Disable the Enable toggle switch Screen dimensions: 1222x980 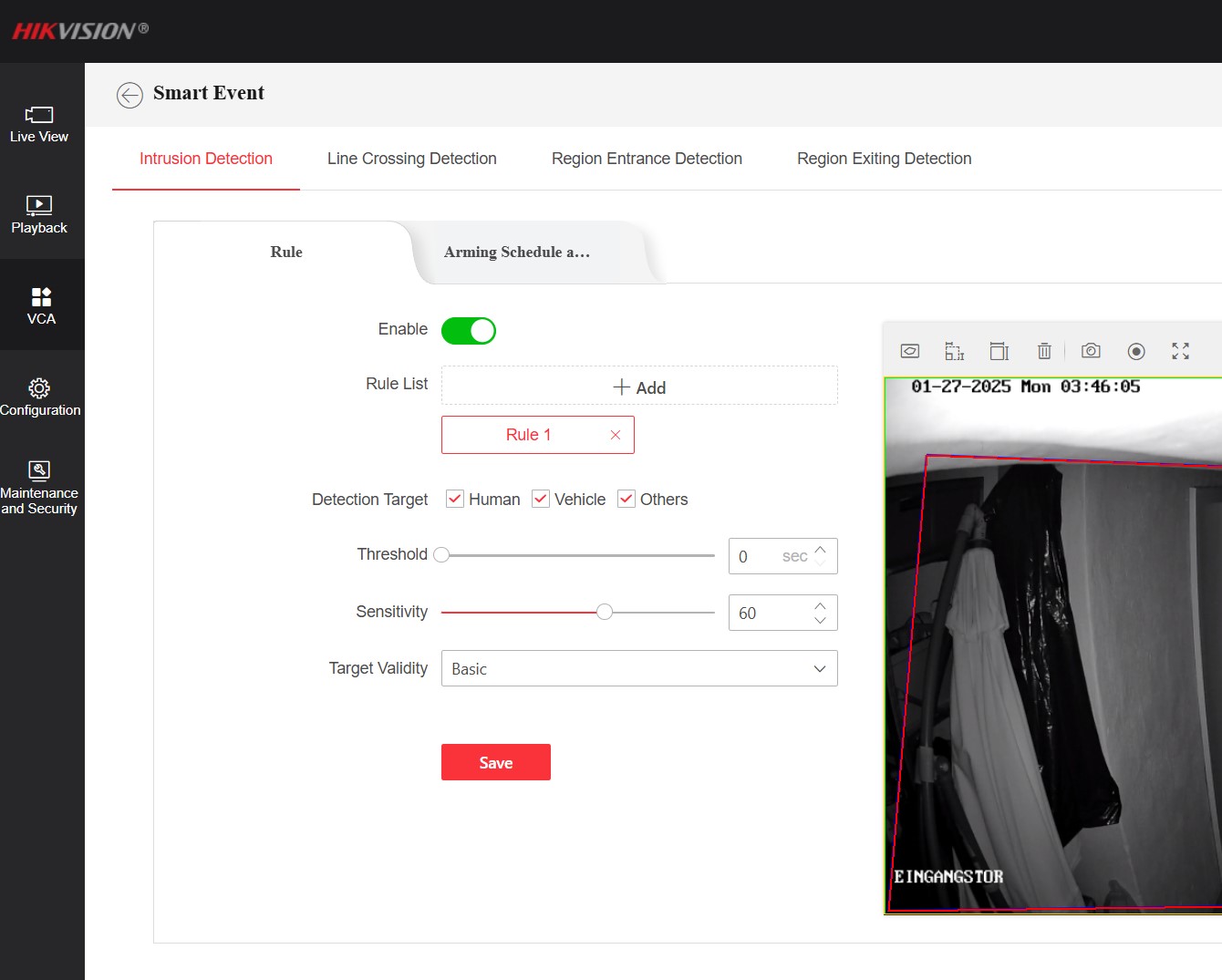click(x=469, y=331)
